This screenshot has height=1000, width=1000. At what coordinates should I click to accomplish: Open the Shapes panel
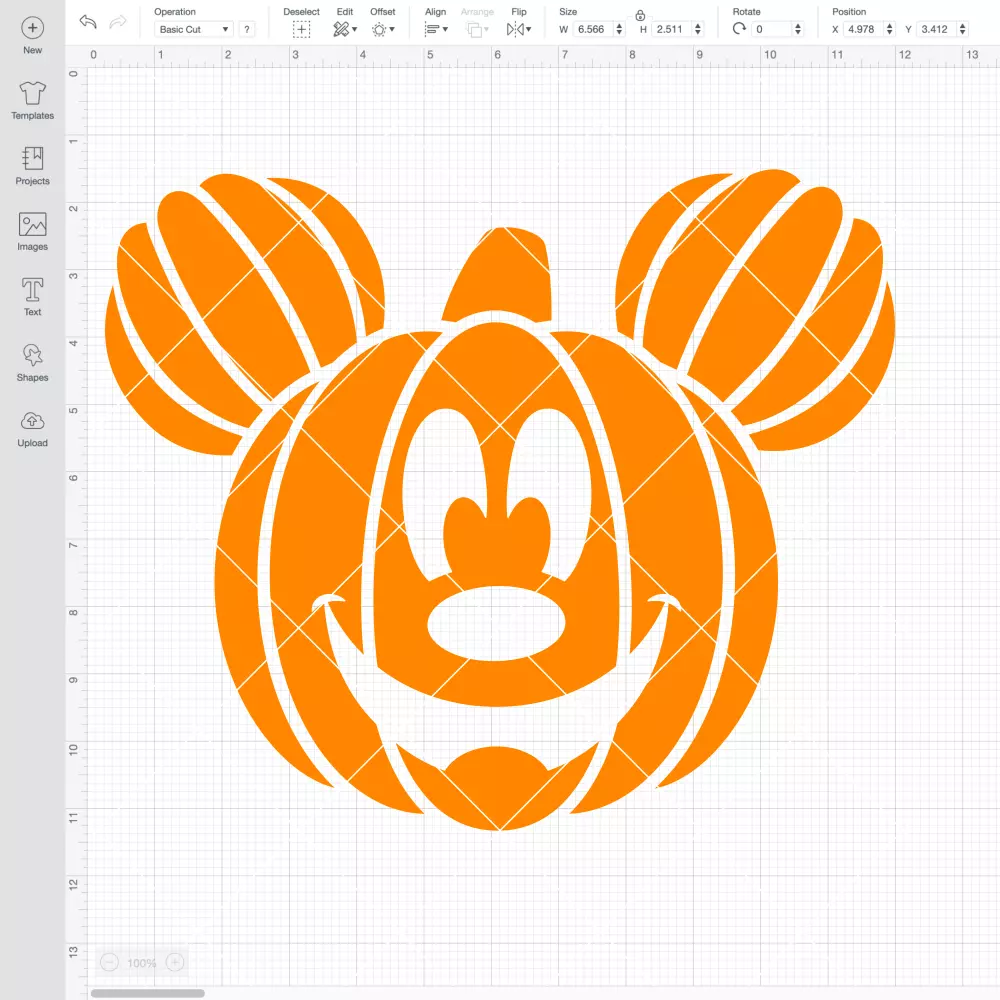click(x=33, y=363)
